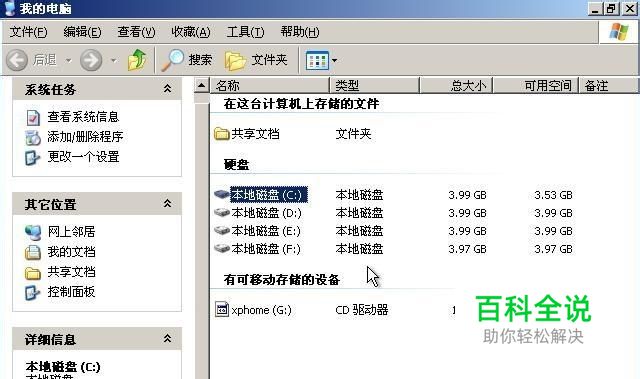Collapse the 系统任务 panel
The image size is (640, 379).
167,88
